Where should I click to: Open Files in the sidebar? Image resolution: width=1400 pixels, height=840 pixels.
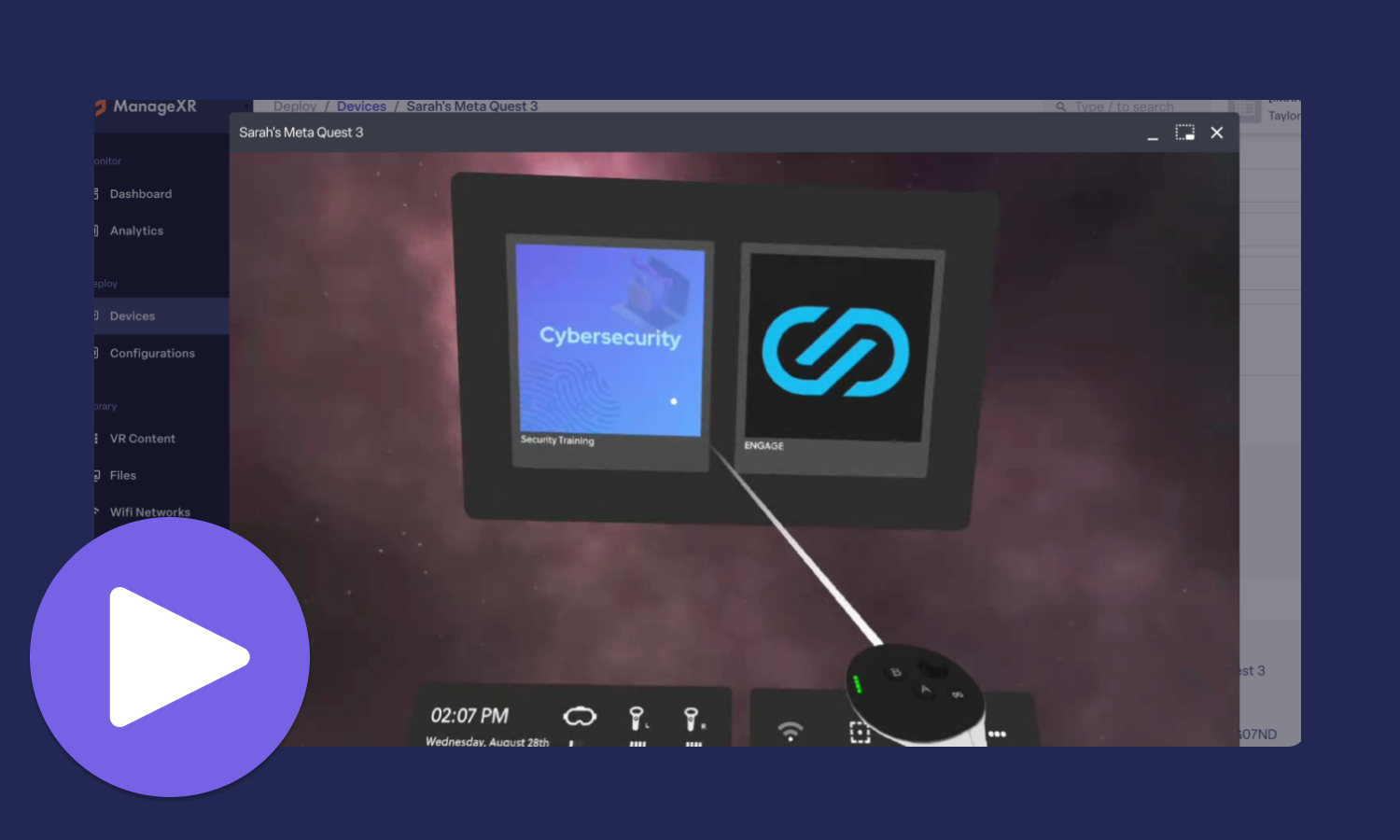coord(122,476)
